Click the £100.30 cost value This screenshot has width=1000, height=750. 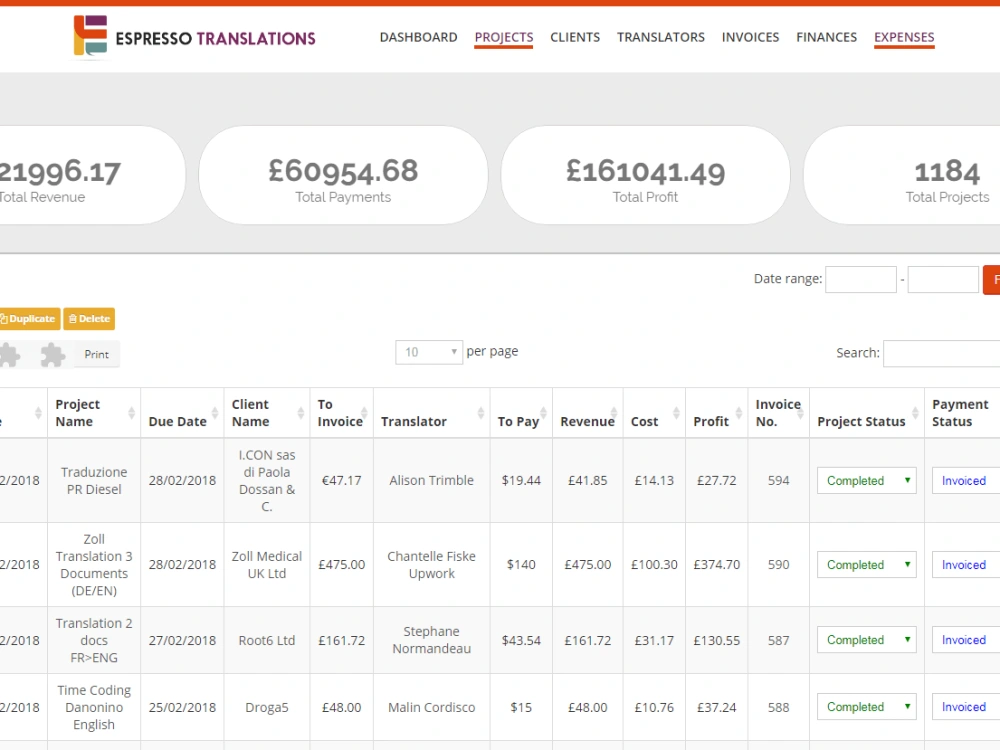point(654,565)
